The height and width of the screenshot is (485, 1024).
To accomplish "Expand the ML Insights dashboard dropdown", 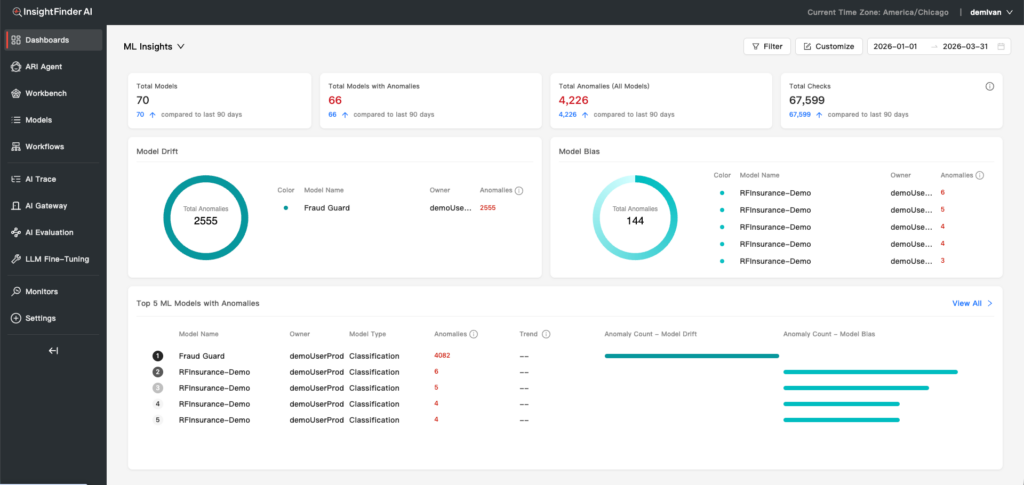I will click(x=154, y=47).
